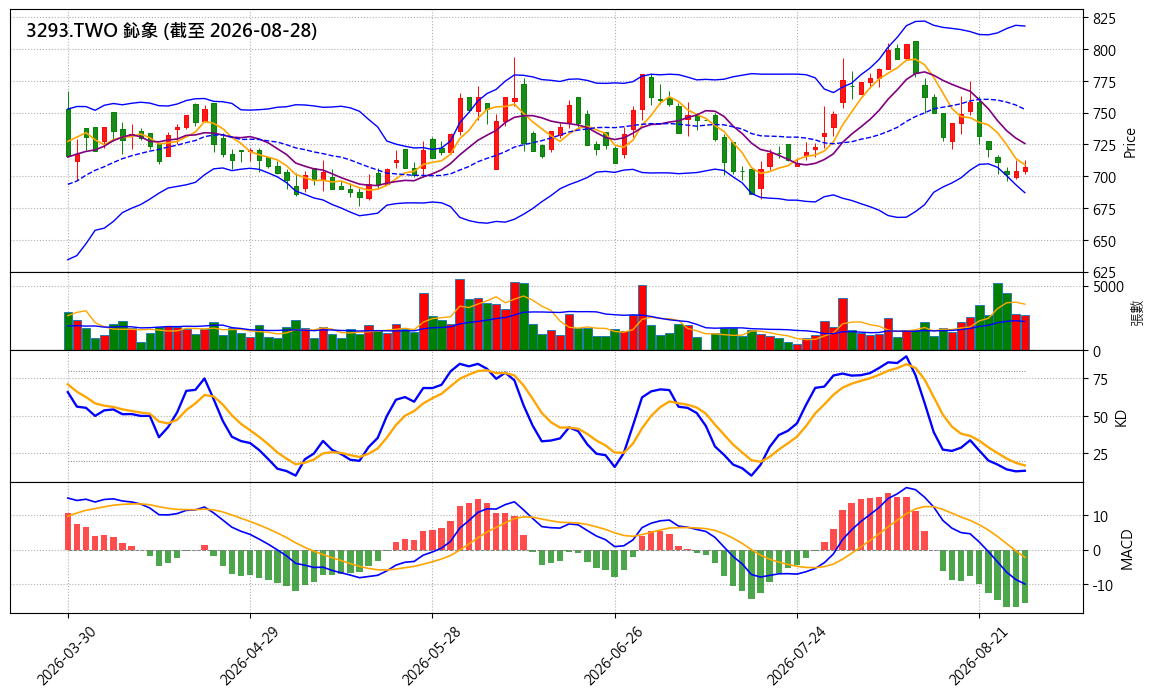Click the 0 tick on the MACD axis

(1097, 551)
